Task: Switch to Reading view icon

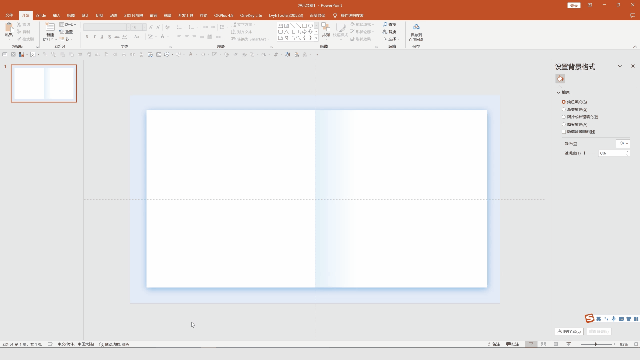Action: (x=556, y=344)
